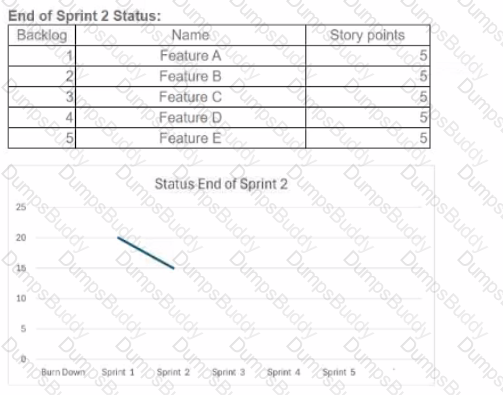
Task: Select backlog number 5 cell
Action: (42, 138)
